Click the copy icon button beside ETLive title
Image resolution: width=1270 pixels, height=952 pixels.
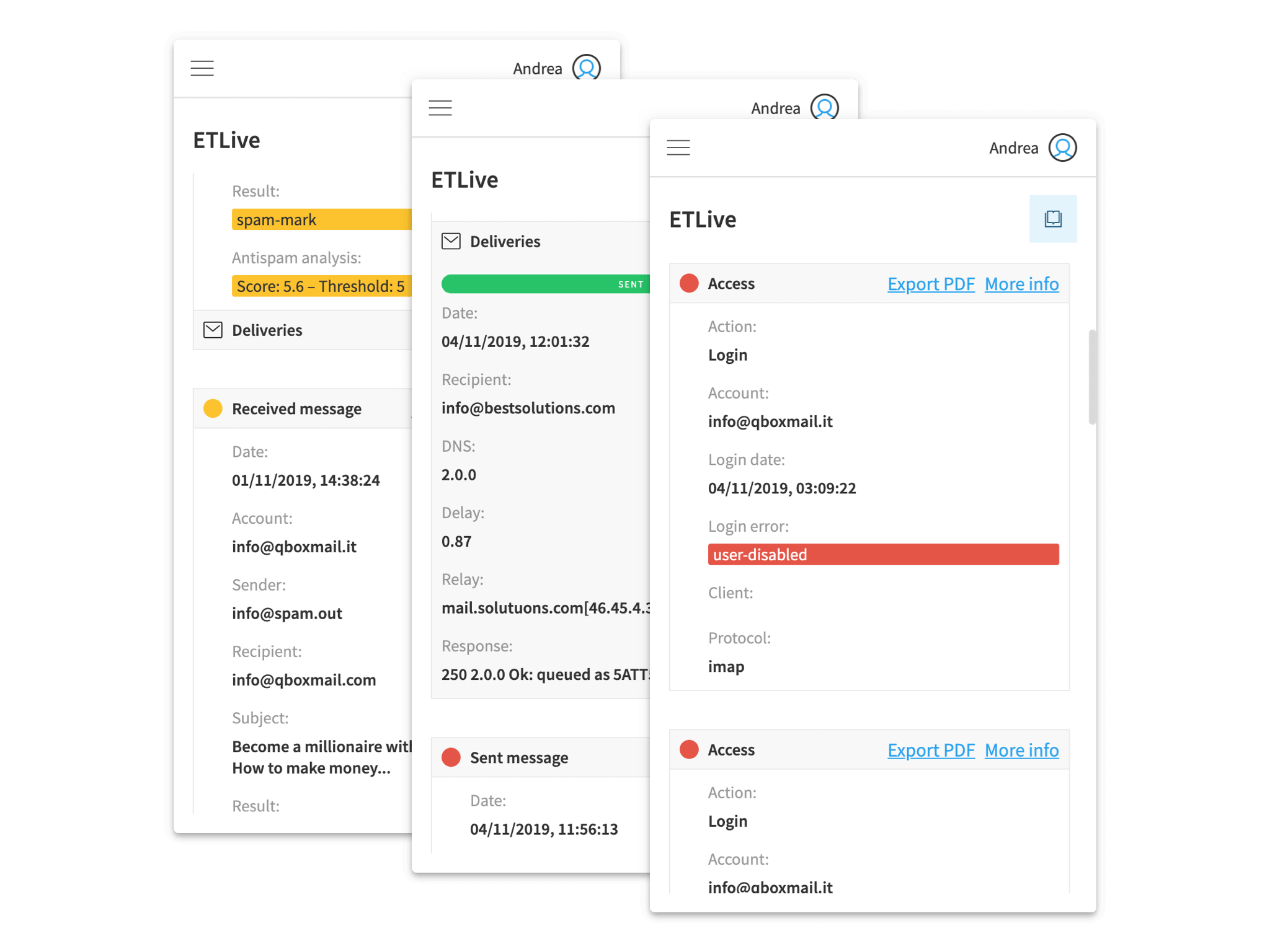pos(1053,219)
